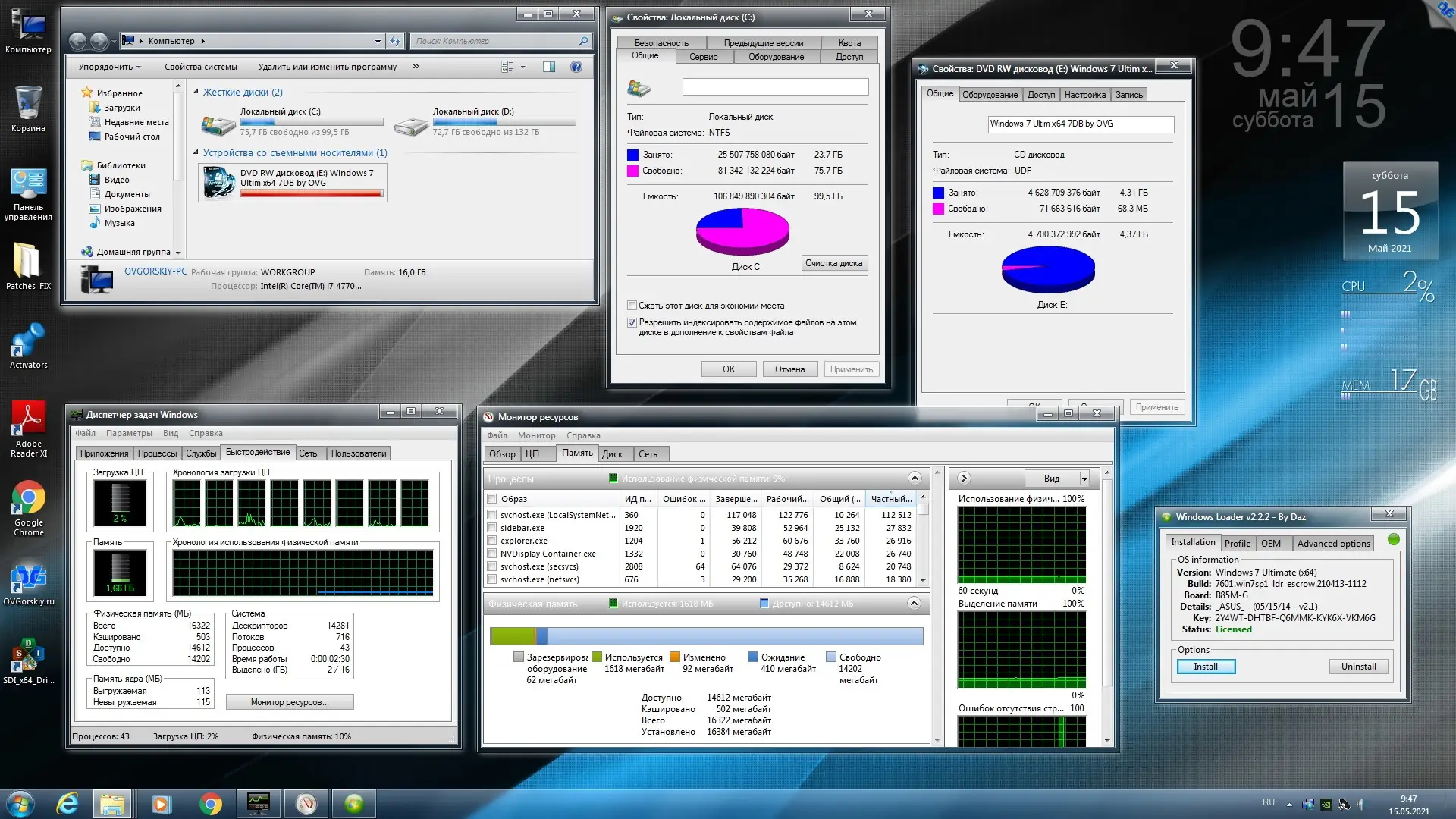This screenshot has height=819, width=1456.
Task: Select the DVD RW drive (E:) item
Action: (293, 183)
